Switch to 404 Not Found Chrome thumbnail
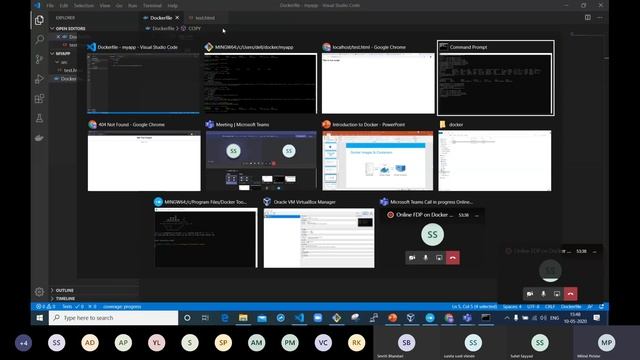 (144, 156)
